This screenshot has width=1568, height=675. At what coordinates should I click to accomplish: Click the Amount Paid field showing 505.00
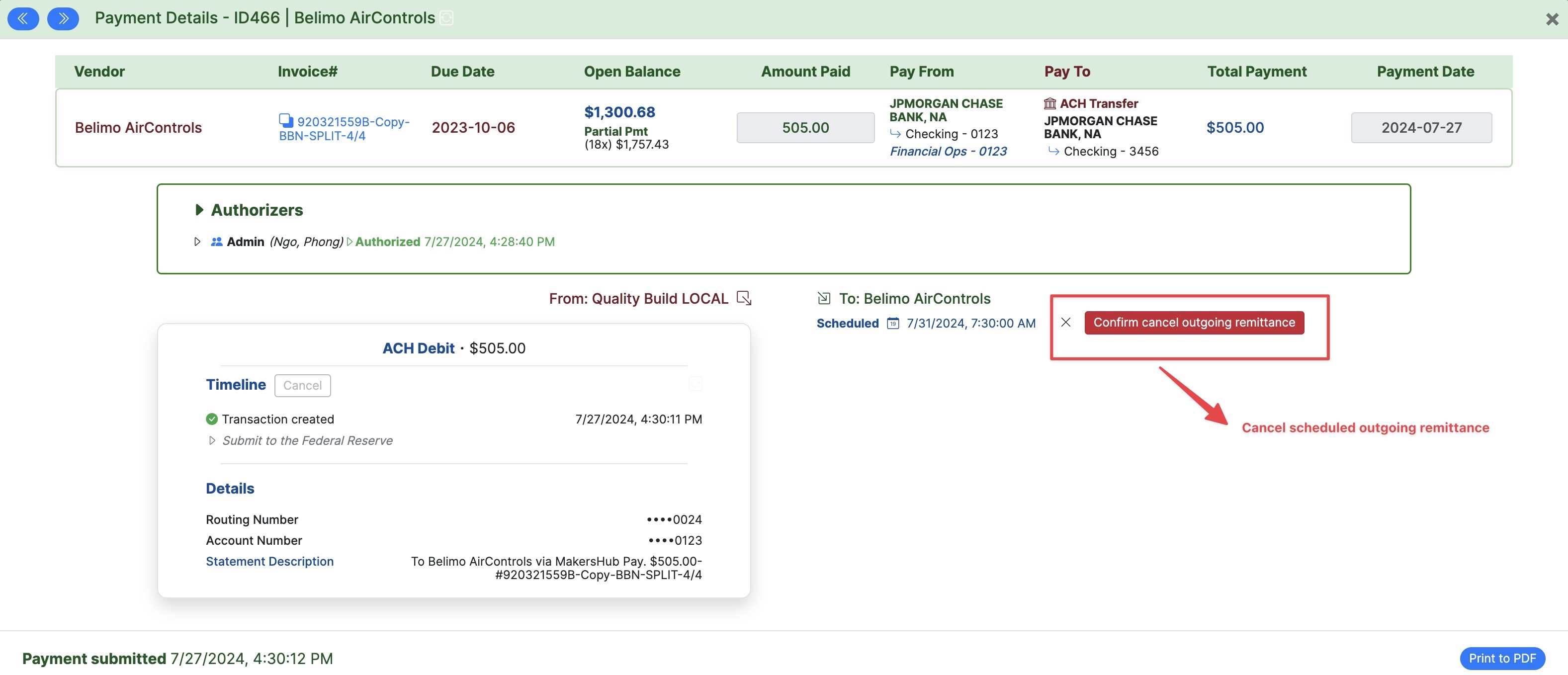pos(805,128)
